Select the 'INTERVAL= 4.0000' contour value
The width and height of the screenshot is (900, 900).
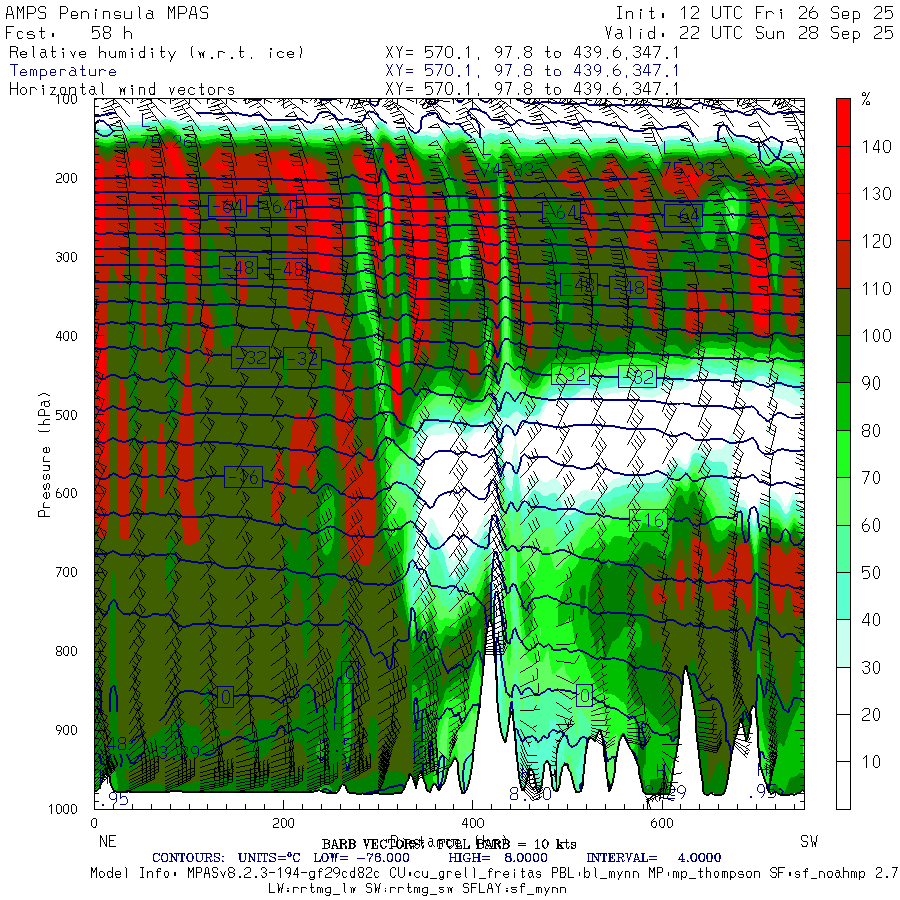pos(654,858)
